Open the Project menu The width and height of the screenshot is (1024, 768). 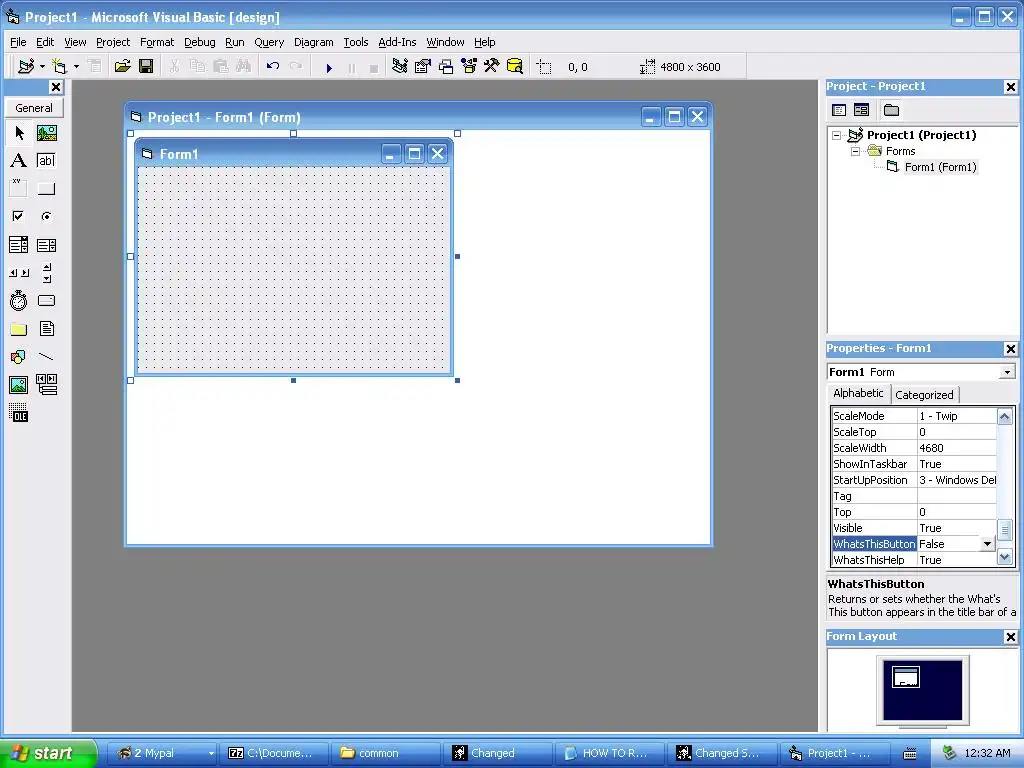[x=113, y=42]
